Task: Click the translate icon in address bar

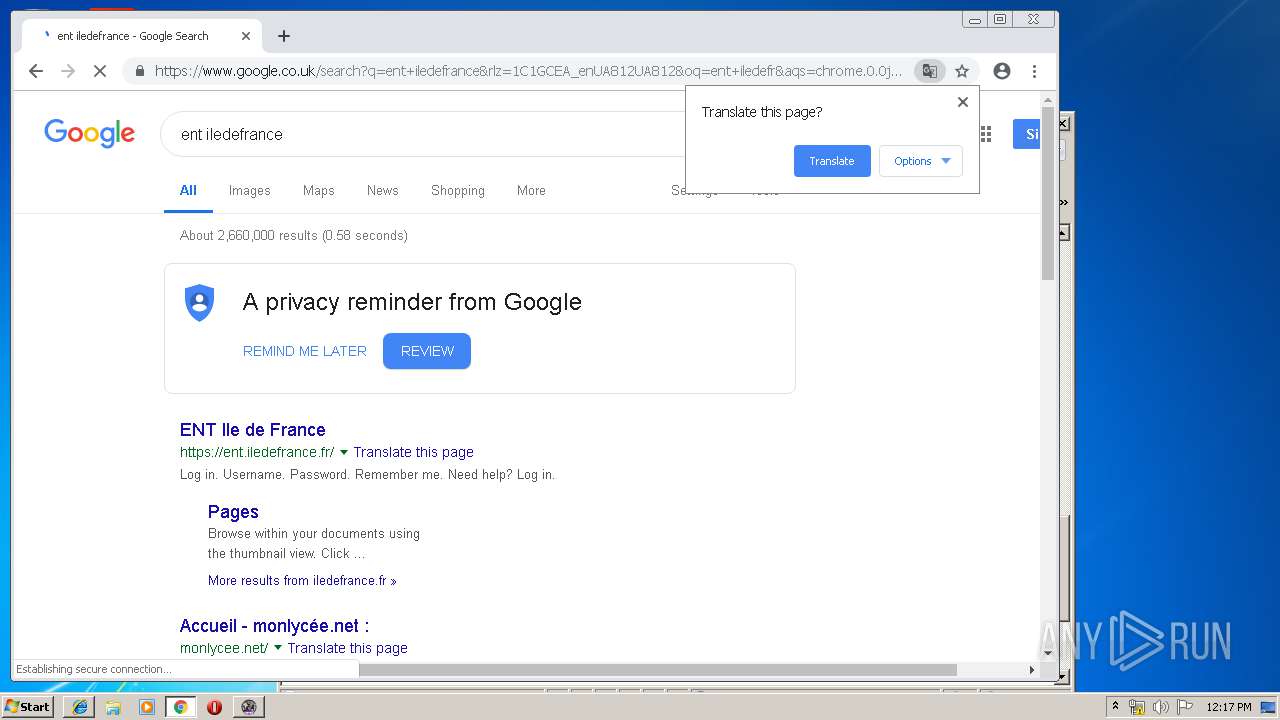Action: pyautogui.click(x=930, y=71)
